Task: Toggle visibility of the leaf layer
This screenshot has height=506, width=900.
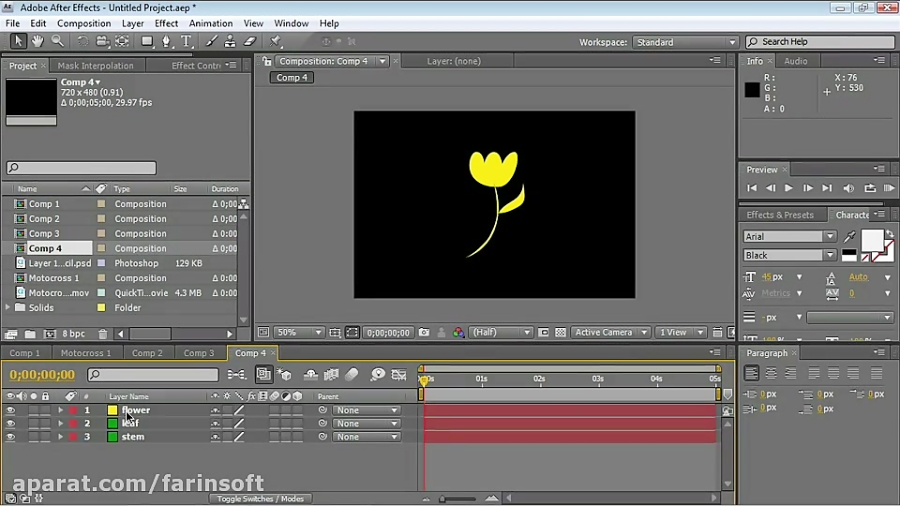Action: [10, 423]
